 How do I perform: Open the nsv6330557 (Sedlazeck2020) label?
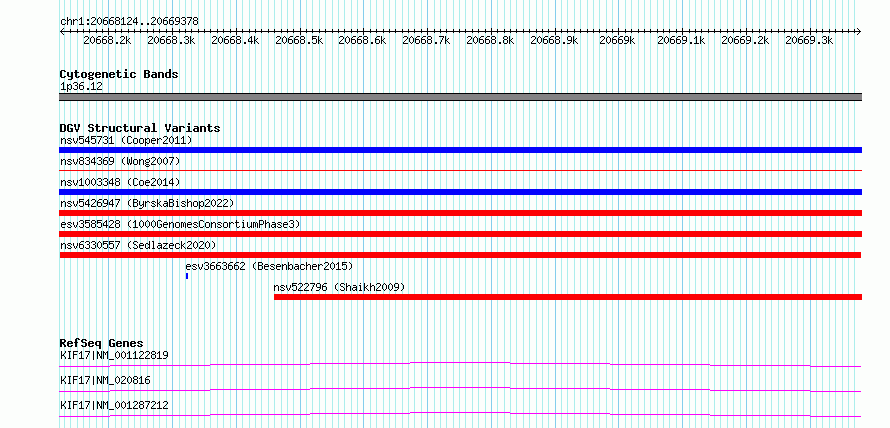(x=138, y=245)
